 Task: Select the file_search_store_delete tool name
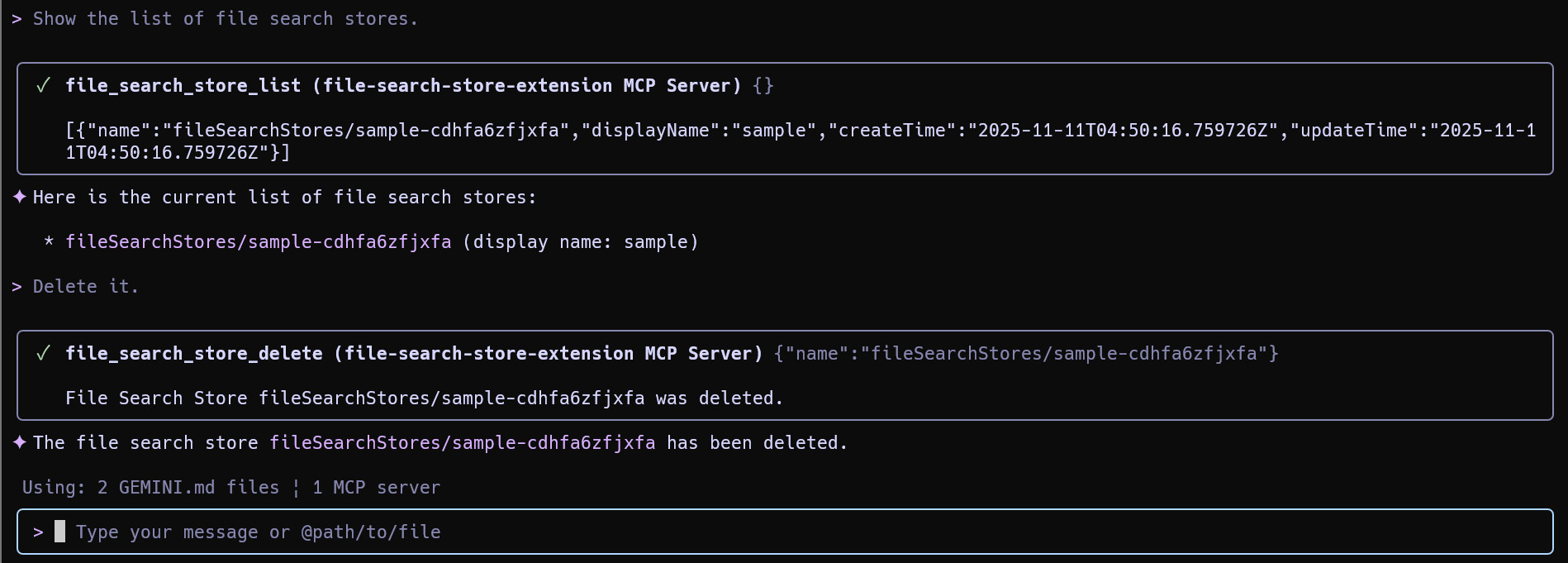[x=194, y=354]
